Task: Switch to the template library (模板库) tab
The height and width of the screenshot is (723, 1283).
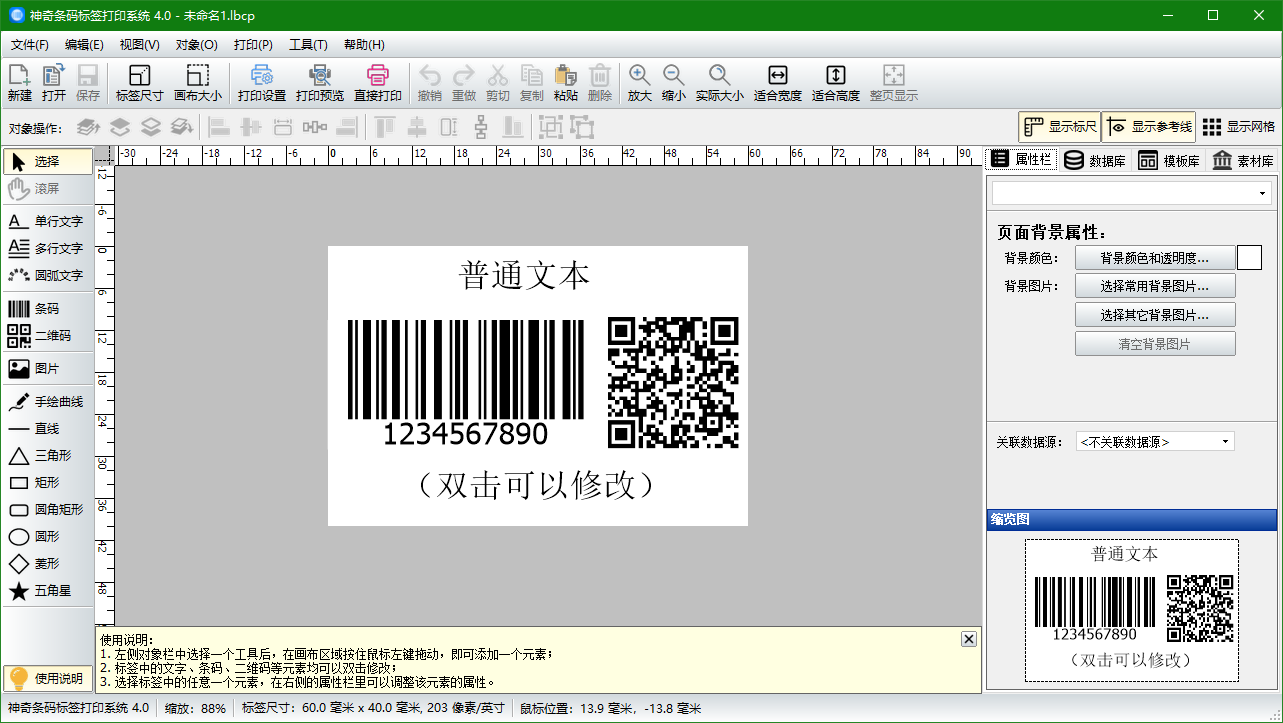Action: coord(1169,161)
